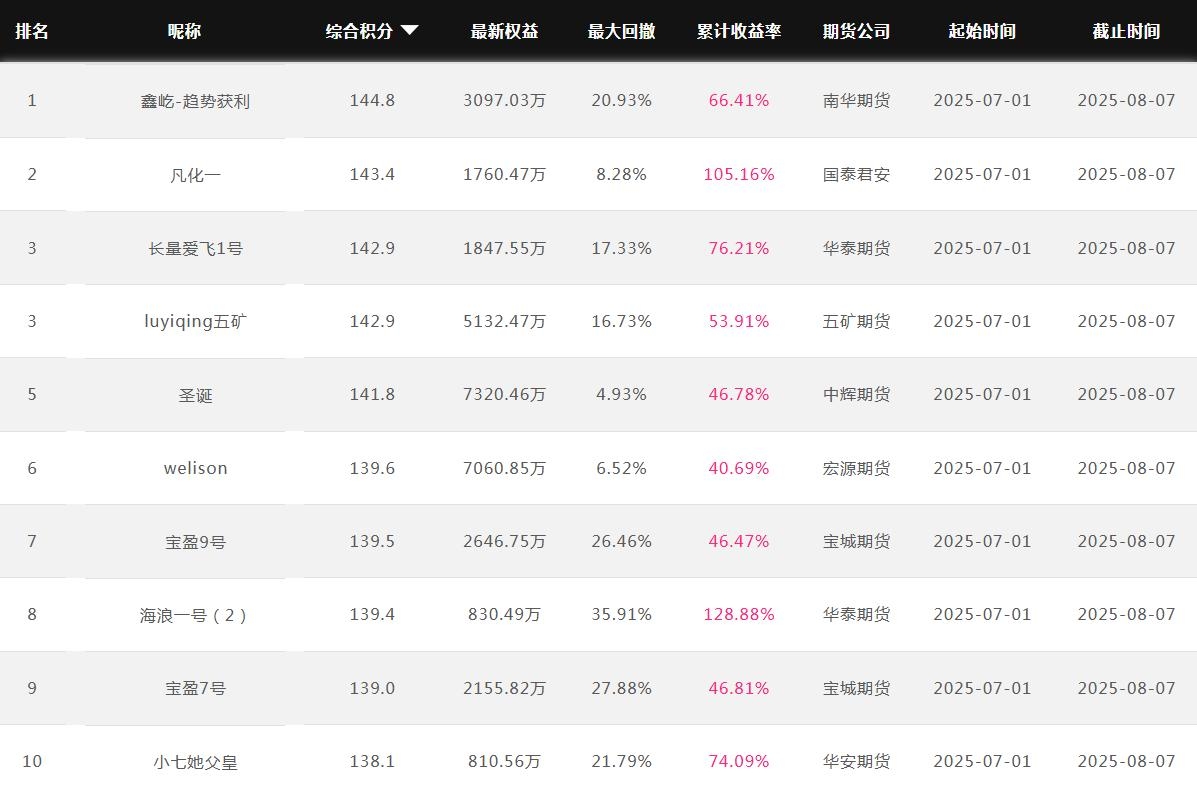The width and height of the screenshot is (1197, 796).
Task: Select return rate 53.91%
Action: point(739,321)
